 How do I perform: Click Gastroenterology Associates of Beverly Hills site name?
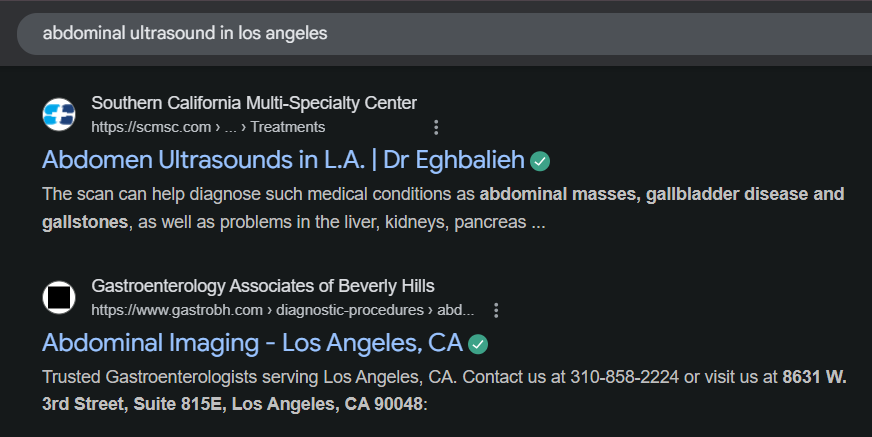coord(262,286)
